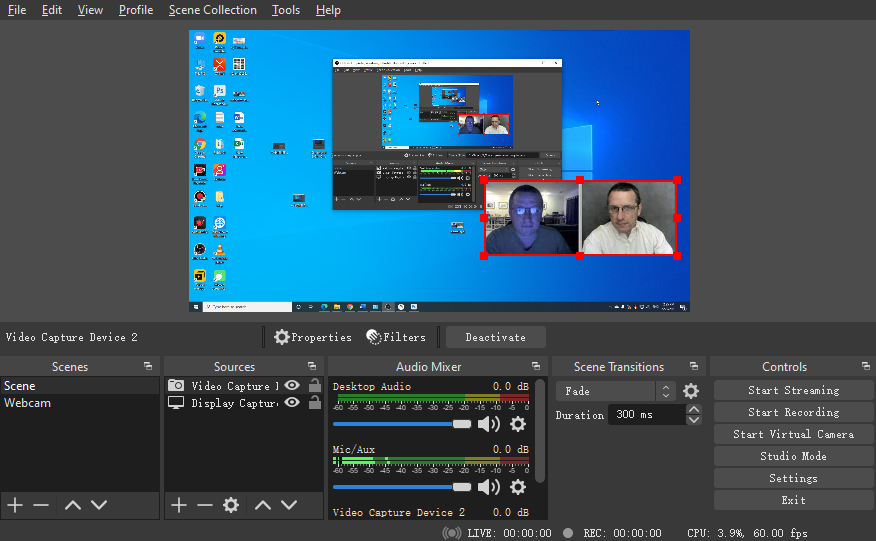
Task: Open the Edit menu
Action: pyautogui.click(x=51, y=10)
